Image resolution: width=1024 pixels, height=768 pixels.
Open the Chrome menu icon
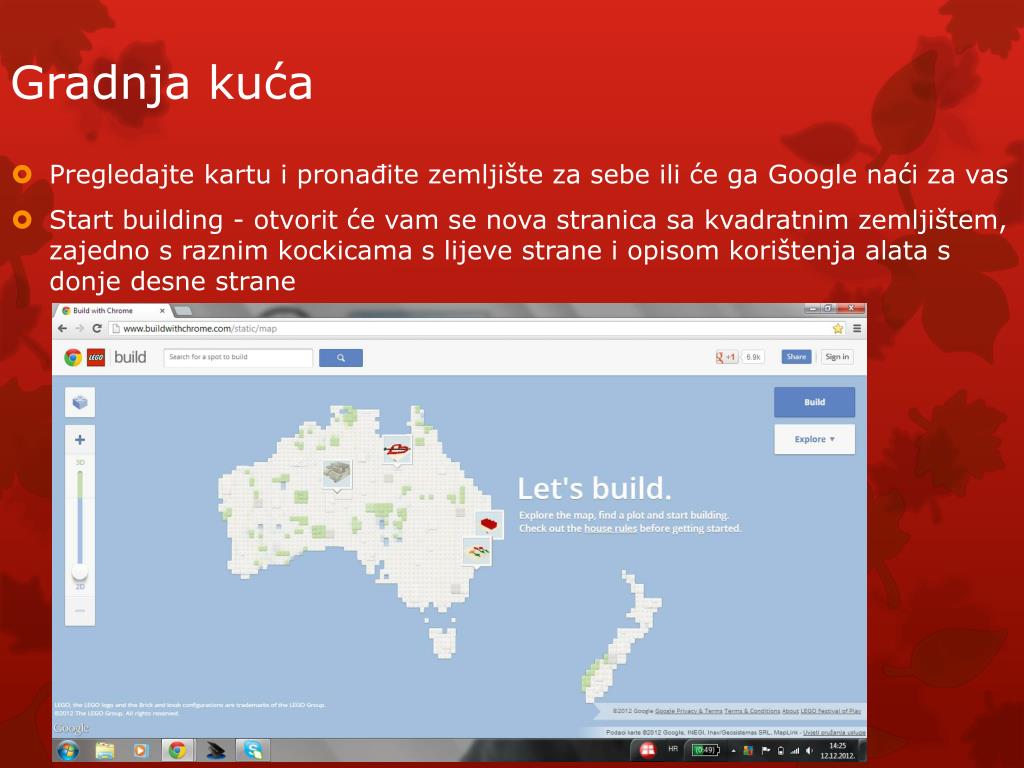coord(857,328)
